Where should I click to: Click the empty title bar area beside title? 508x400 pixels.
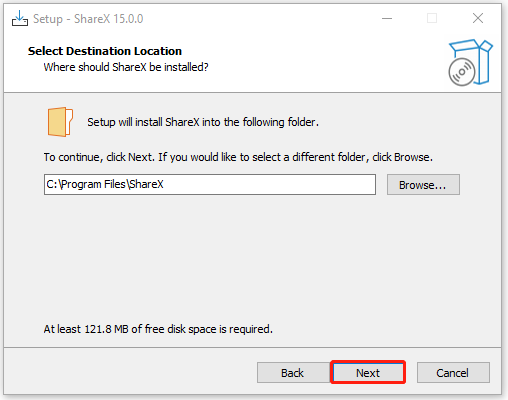click(x=260, y=18)
